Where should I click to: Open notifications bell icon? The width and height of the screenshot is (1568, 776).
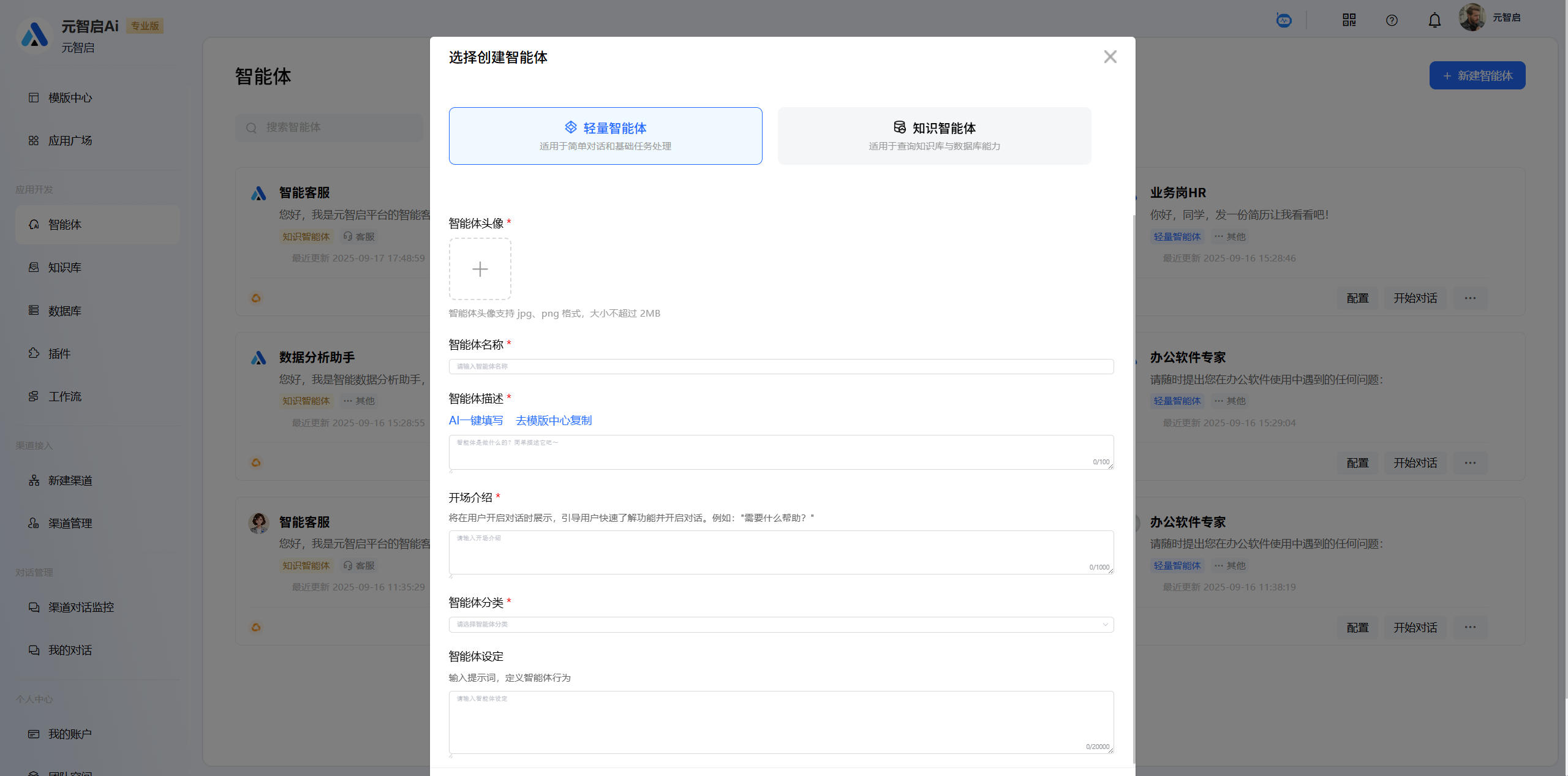point(1434,20)
